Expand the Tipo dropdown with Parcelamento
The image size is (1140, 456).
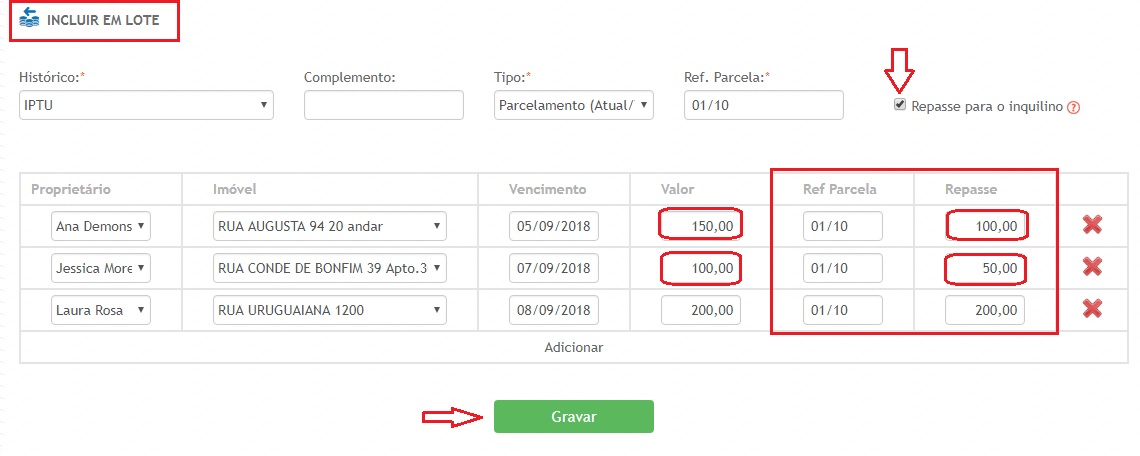coord(574,105)
